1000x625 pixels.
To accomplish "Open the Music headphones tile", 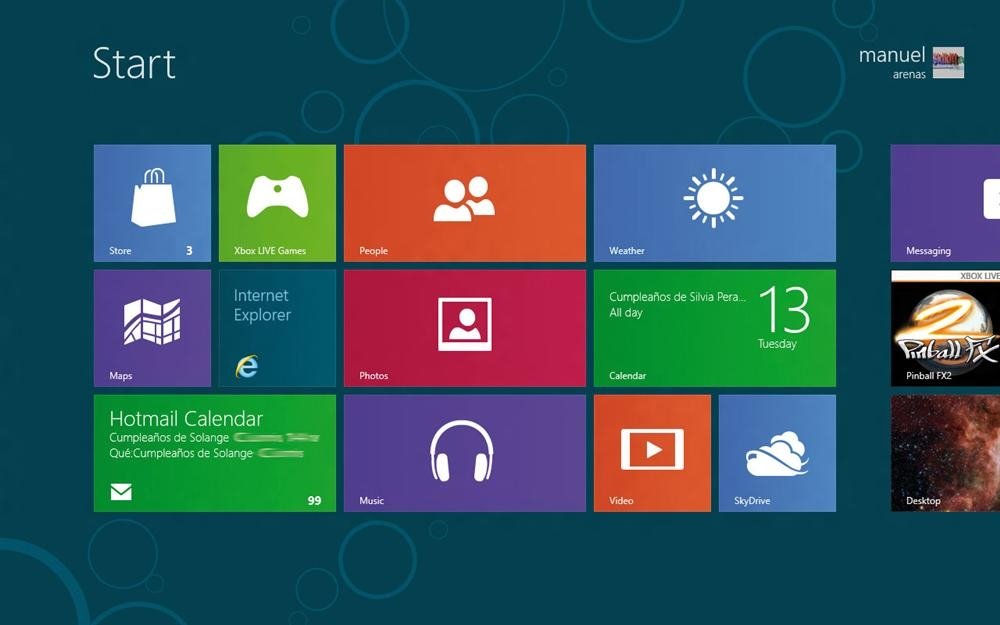I will click(x=464, y=453).
